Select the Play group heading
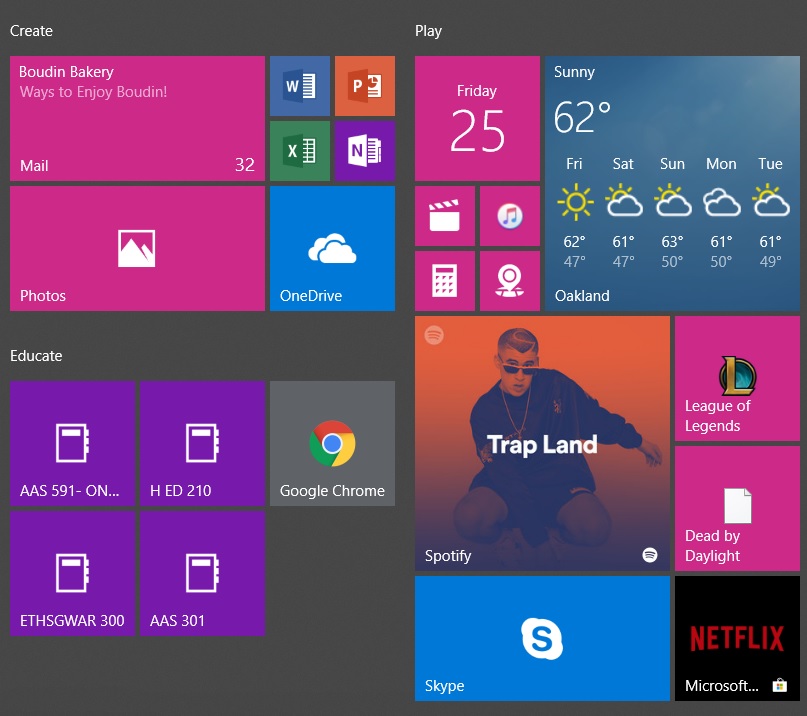Screen dimensions: 807x716 [x=428, y=31]
